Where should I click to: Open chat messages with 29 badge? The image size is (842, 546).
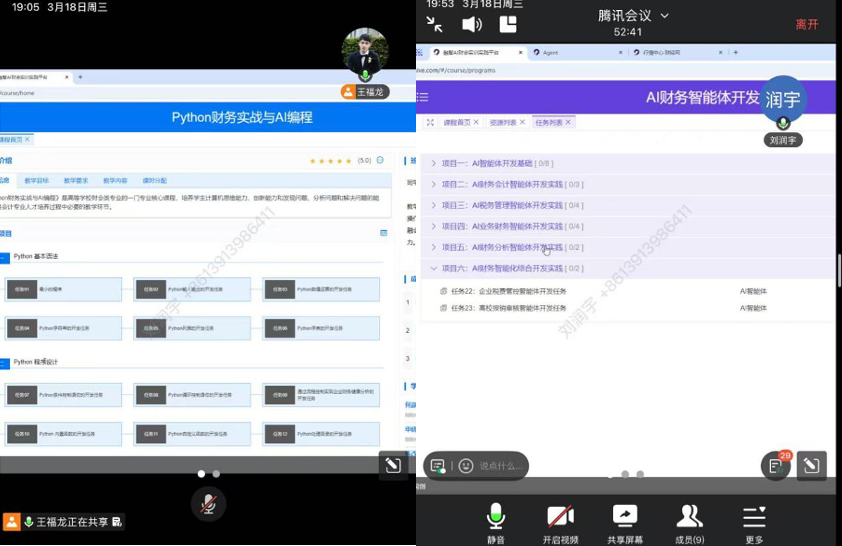click(x=776, y=465)
